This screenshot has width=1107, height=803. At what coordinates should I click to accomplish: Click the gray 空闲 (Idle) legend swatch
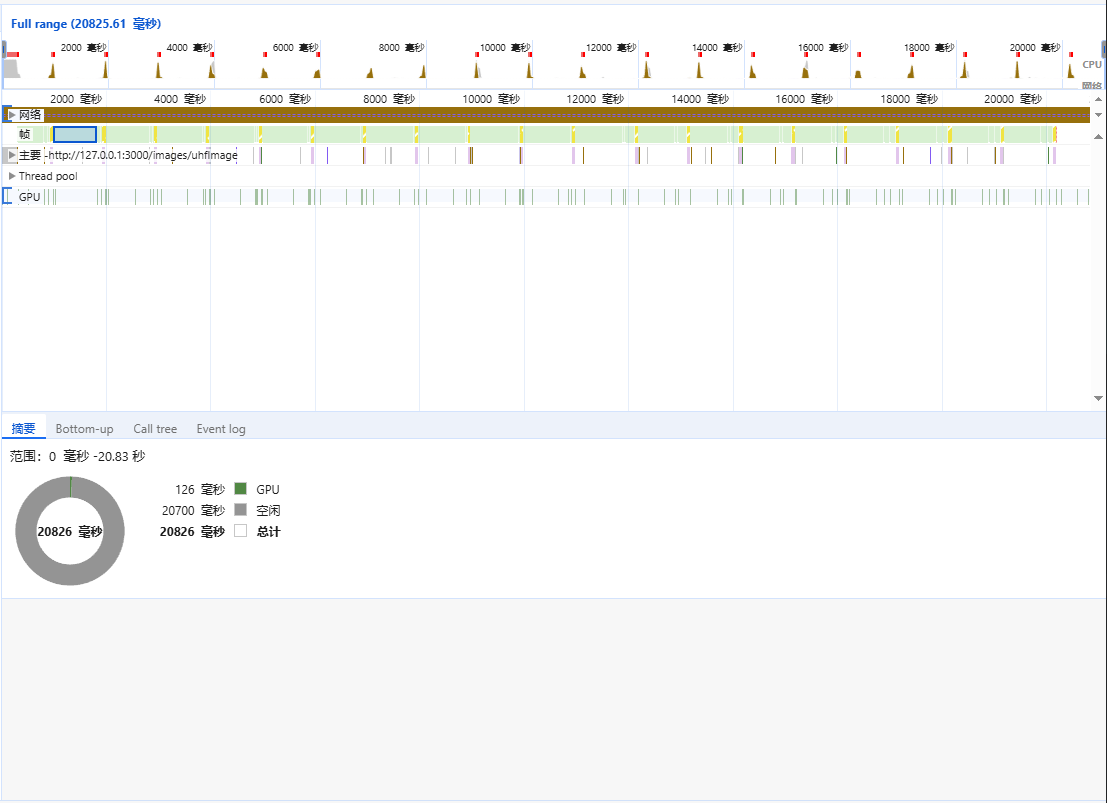coord(240,510)
